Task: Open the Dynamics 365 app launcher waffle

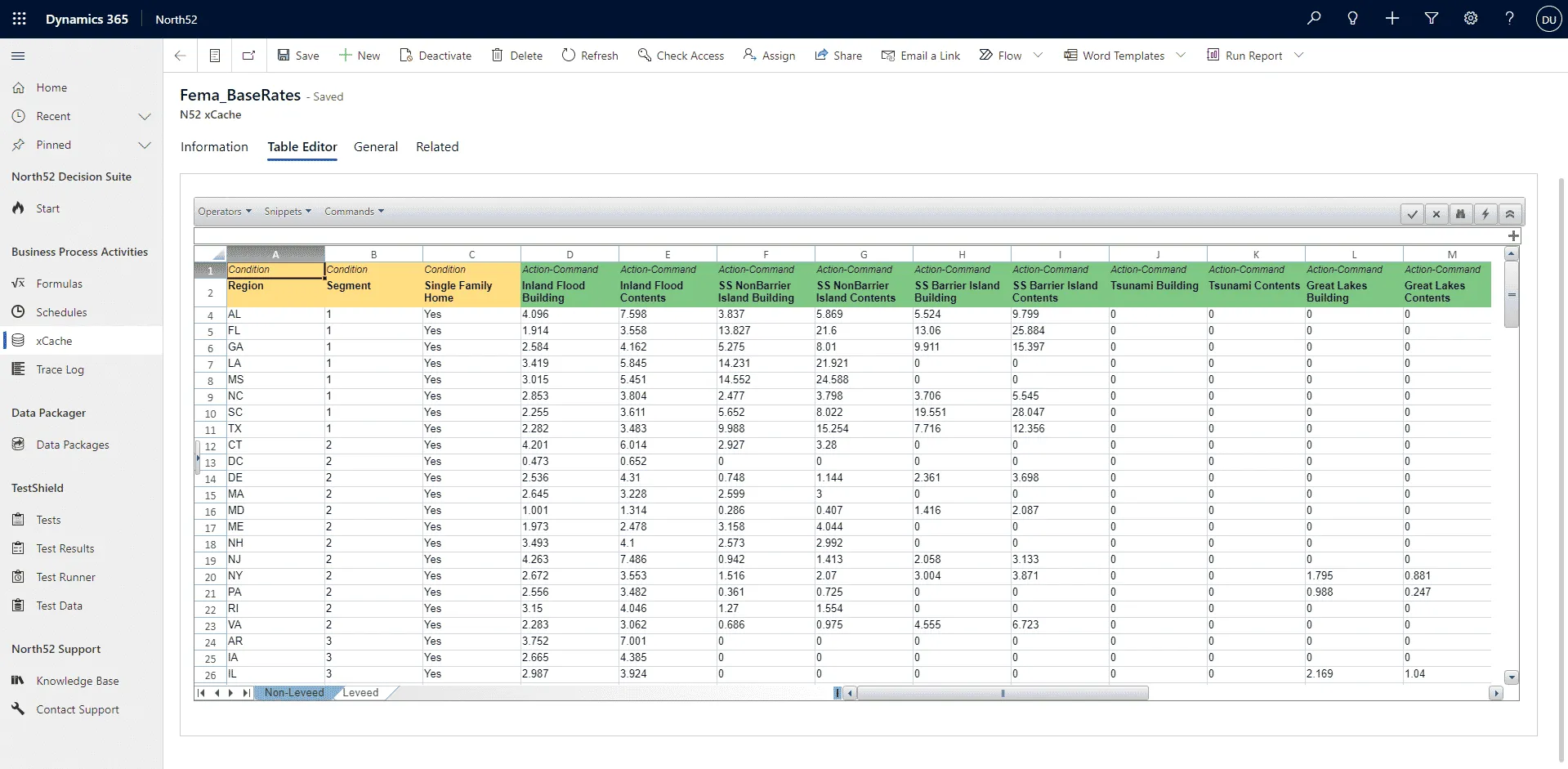Action: click(20, 19)
